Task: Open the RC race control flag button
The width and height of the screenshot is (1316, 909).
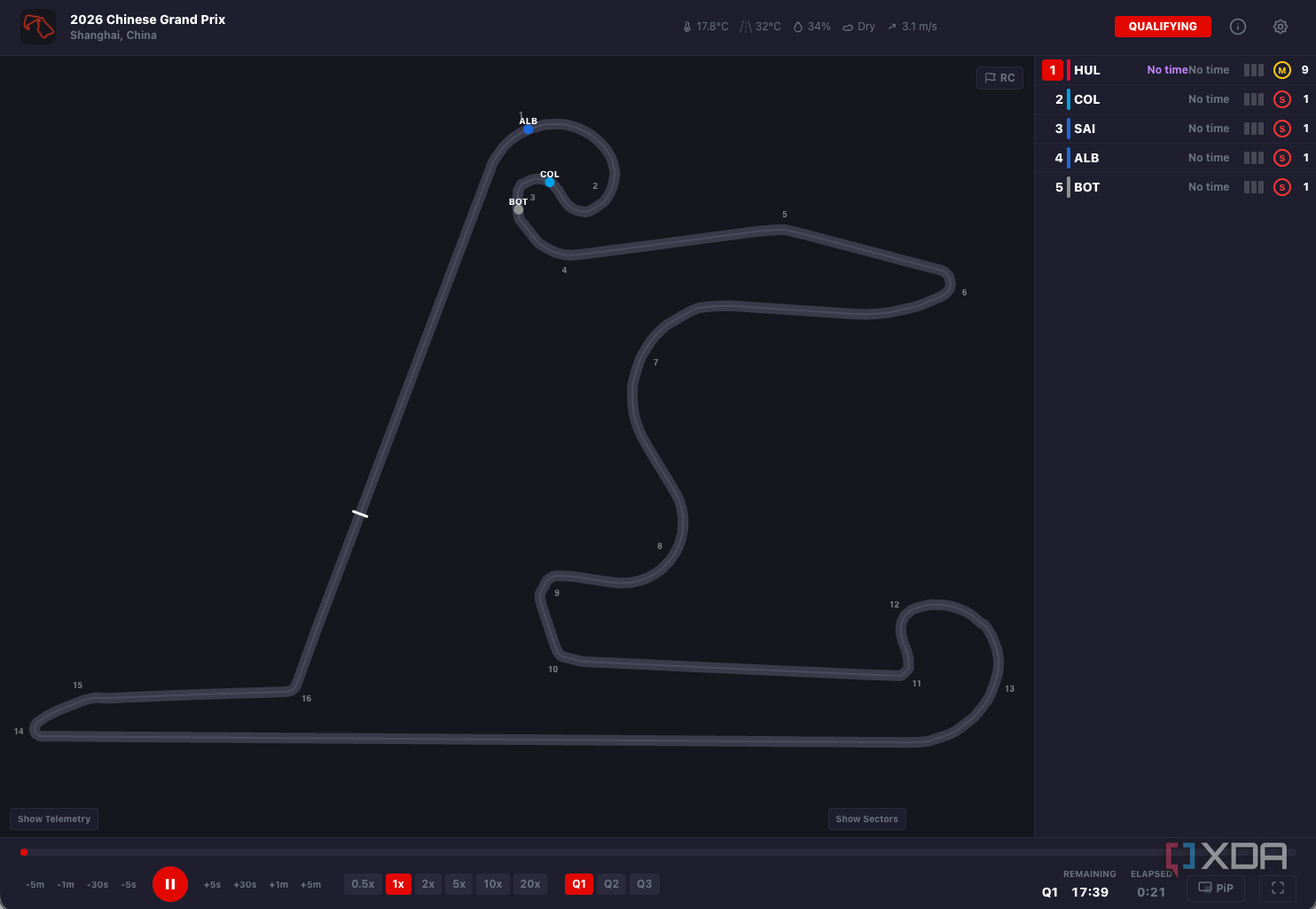Action: point(999,78)
